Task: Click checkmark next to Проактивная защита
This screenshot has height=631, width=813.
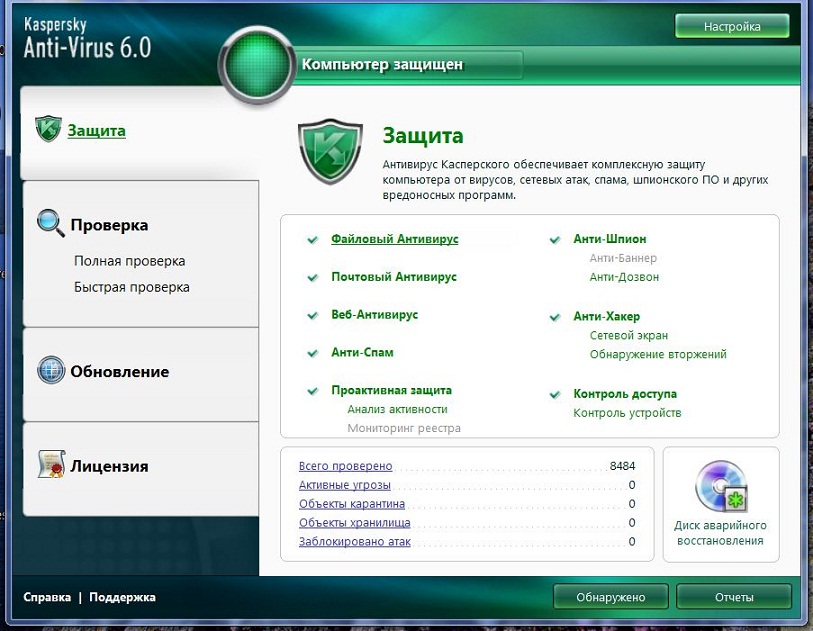Action: (x=313, y=391)
